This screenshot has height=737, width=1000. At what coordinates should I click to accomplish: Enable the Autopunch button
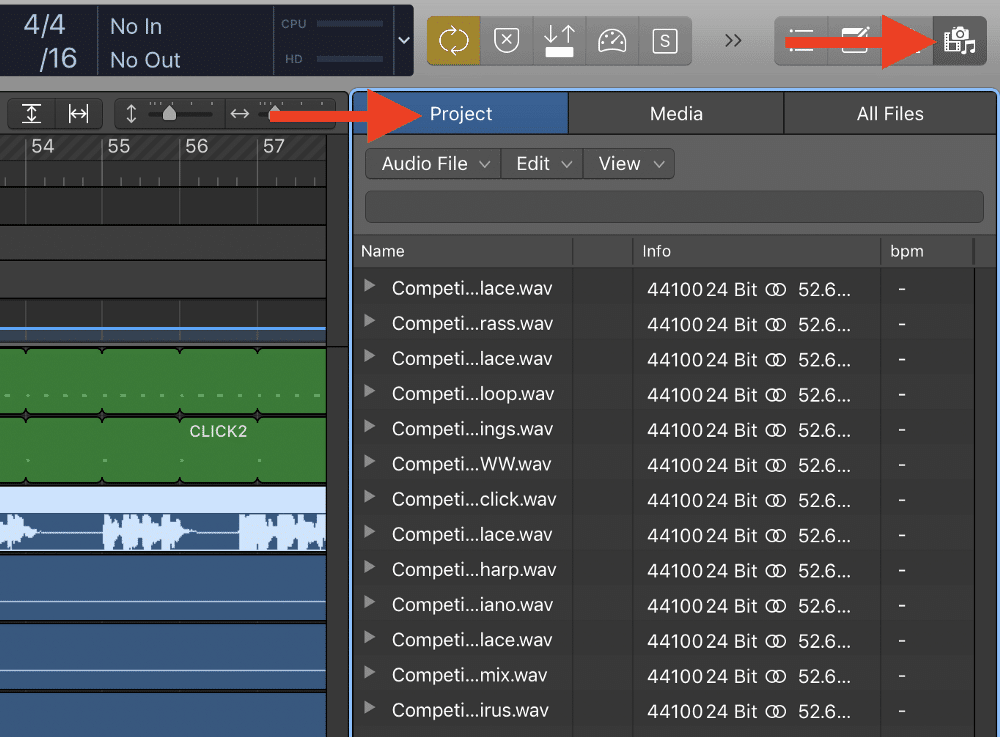point(559,41)
